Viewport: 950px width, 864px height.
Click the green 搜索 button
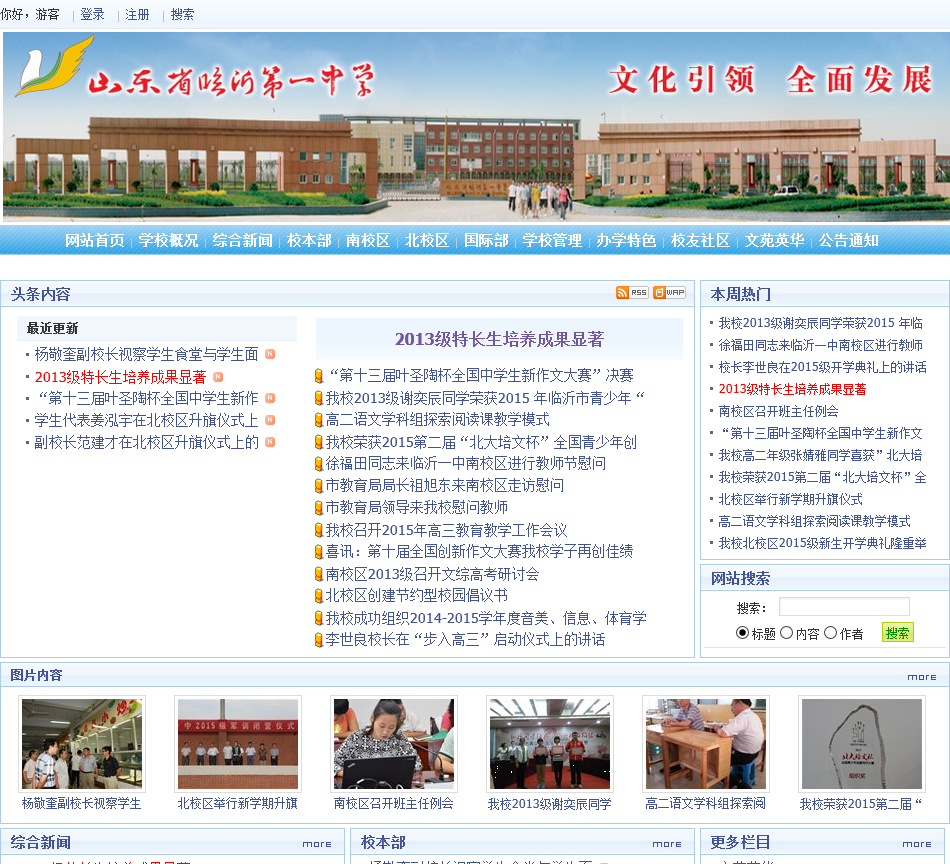(897, 633)
